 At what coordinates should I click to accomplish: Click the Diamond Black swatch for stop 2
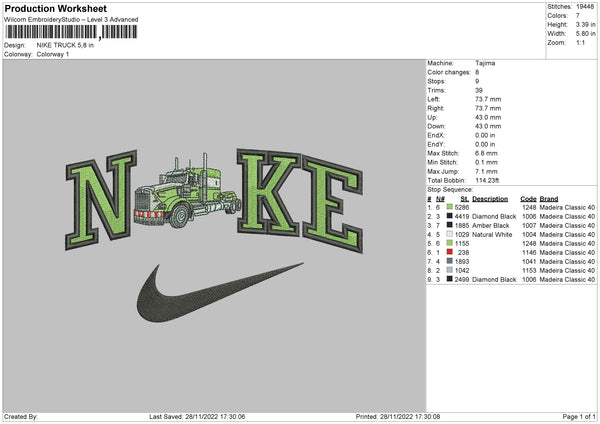[x=449, y=216]
